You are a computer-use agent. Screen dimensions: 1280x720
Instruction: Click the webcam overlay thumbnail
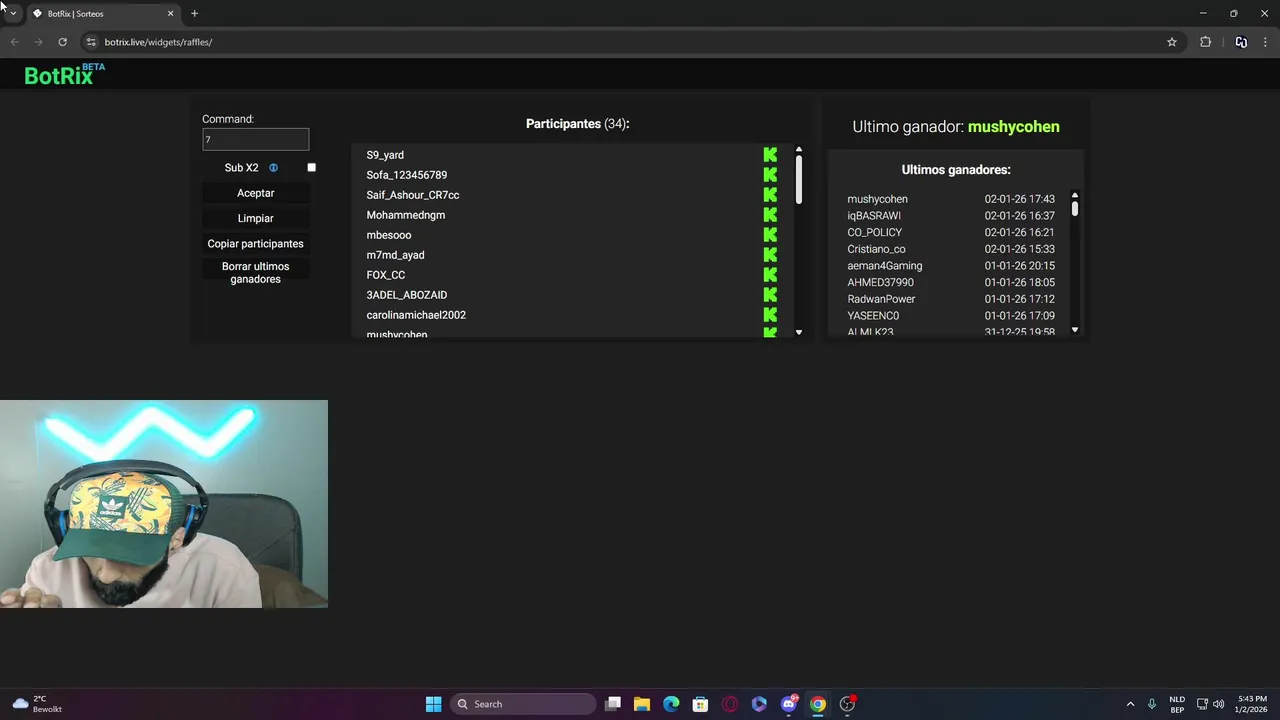pyautogui.click(x=164, y=504)
